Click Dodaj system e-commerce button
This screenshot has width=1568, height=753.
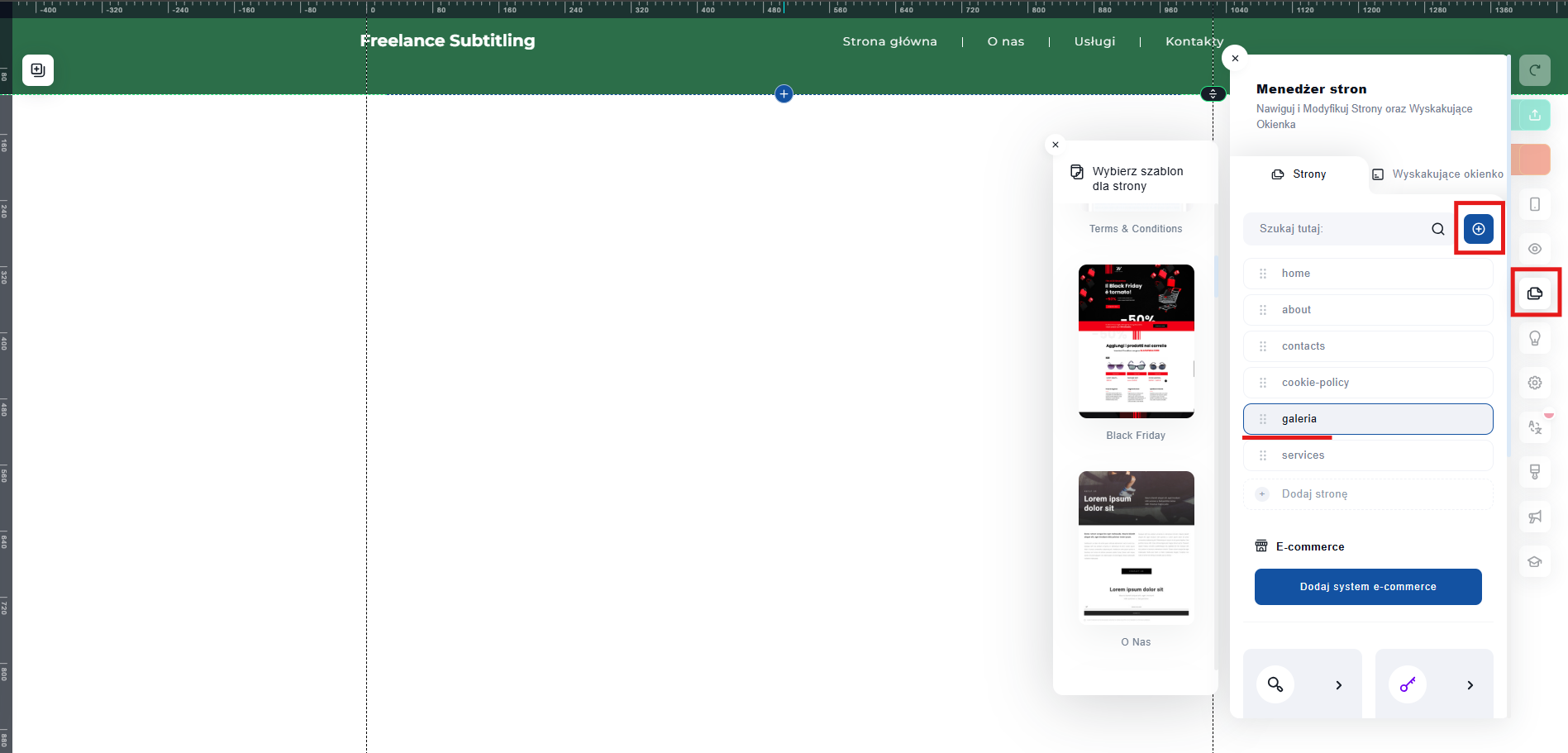[1367, 587]
